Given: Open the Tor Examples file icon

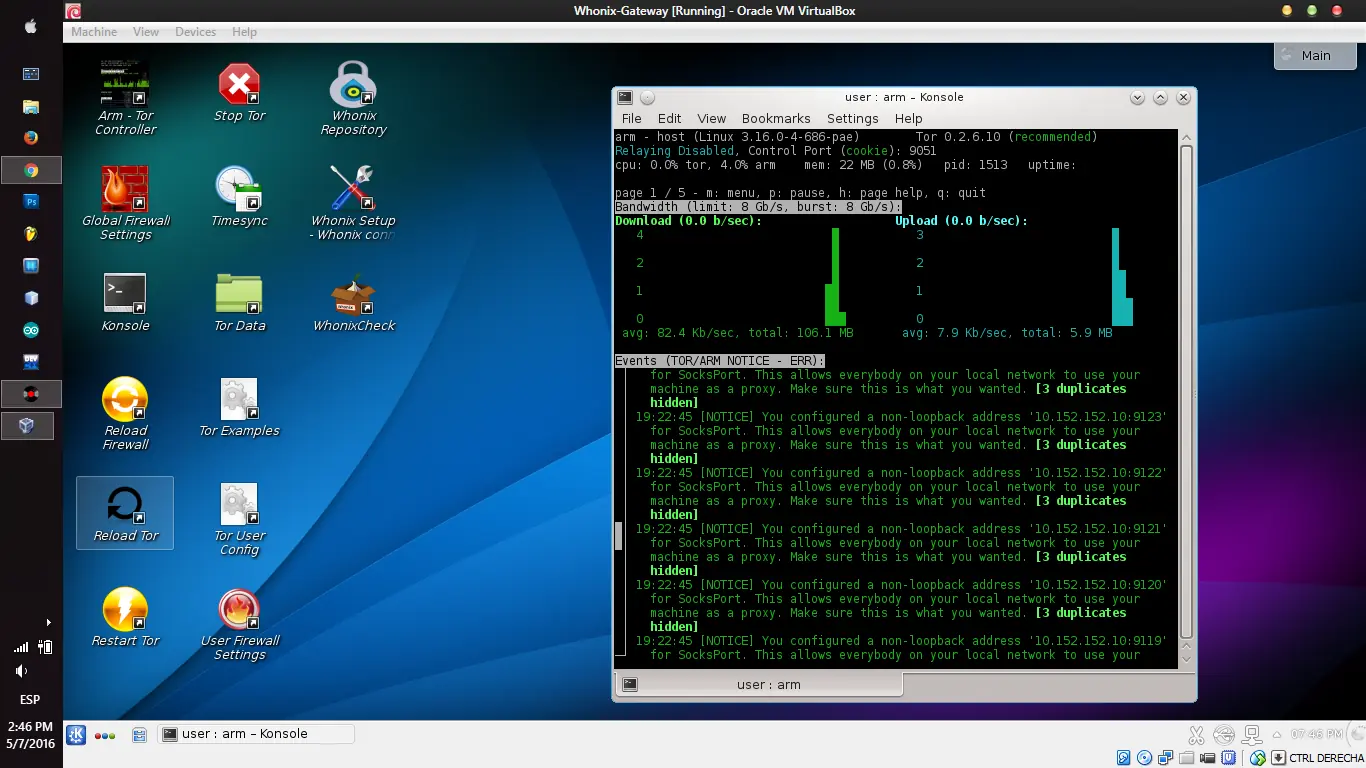Looking at the screenshot, I should tap(239, 407).
